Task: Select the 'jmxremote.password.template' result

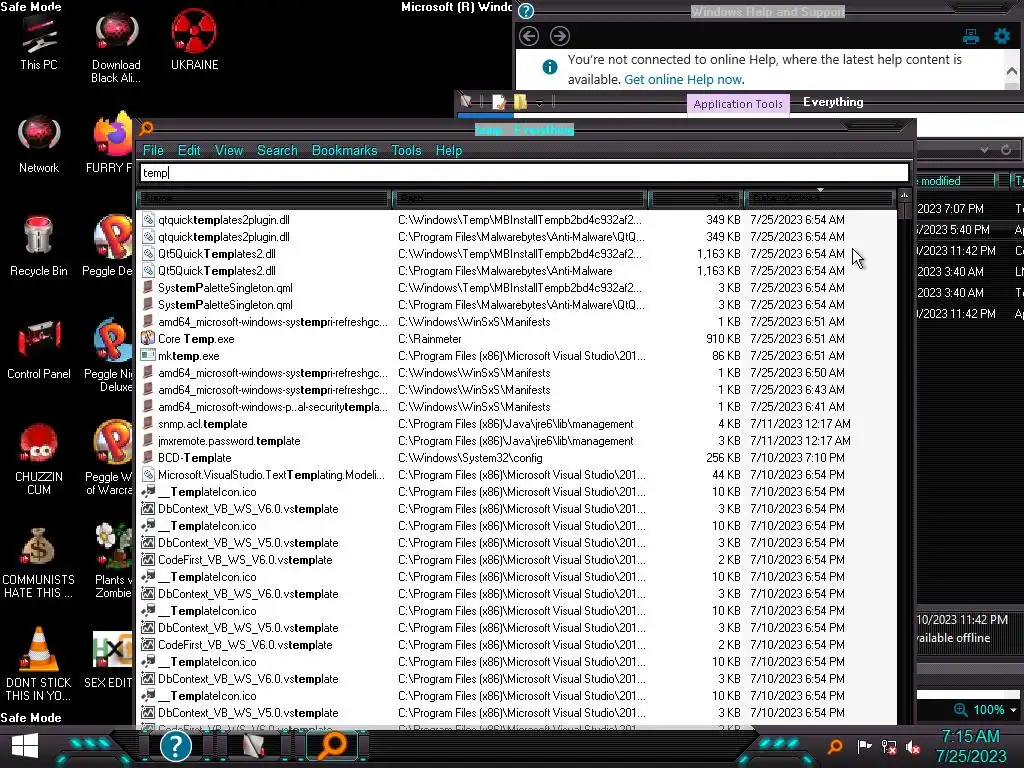Action: (x=229, y=441)
